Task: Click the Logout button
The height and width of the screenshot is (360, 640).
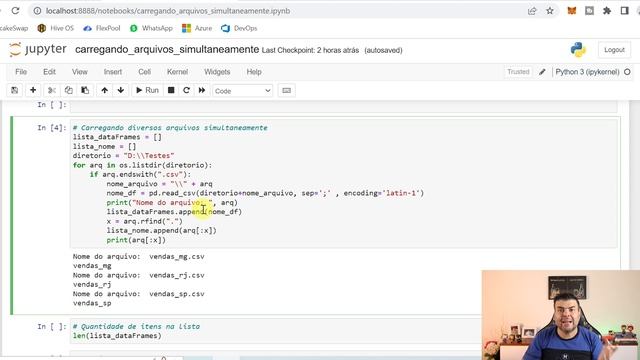Action: [614, 50]
